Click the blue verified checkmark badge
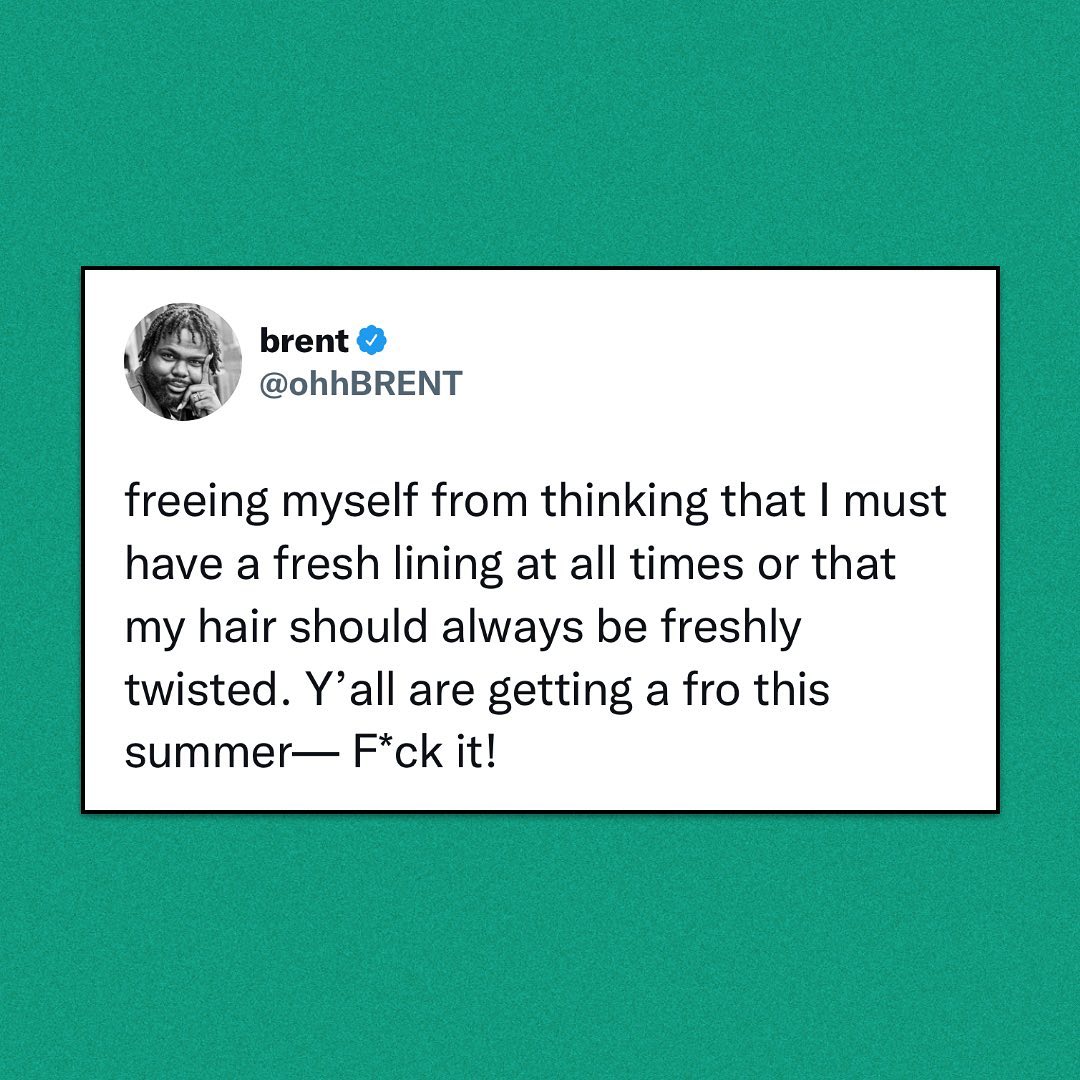Screen dimensions: 1080x1080 click(x=372, y=340)
